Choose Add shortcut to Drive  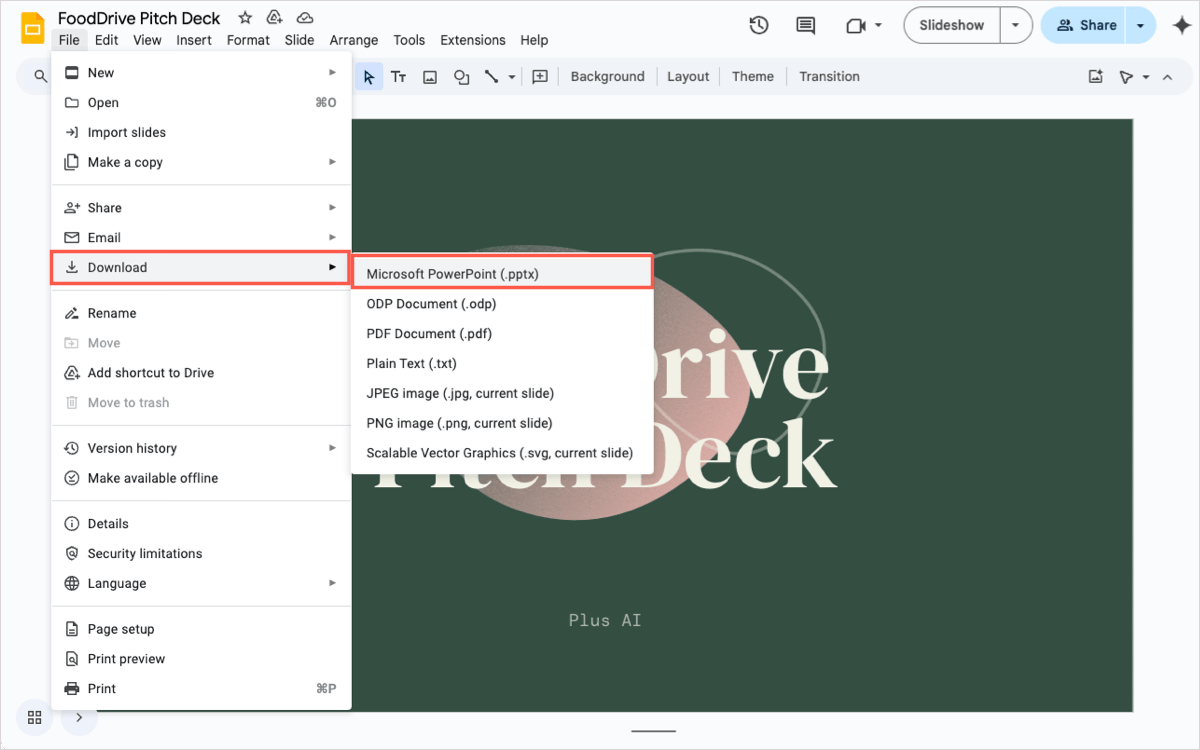201,373
